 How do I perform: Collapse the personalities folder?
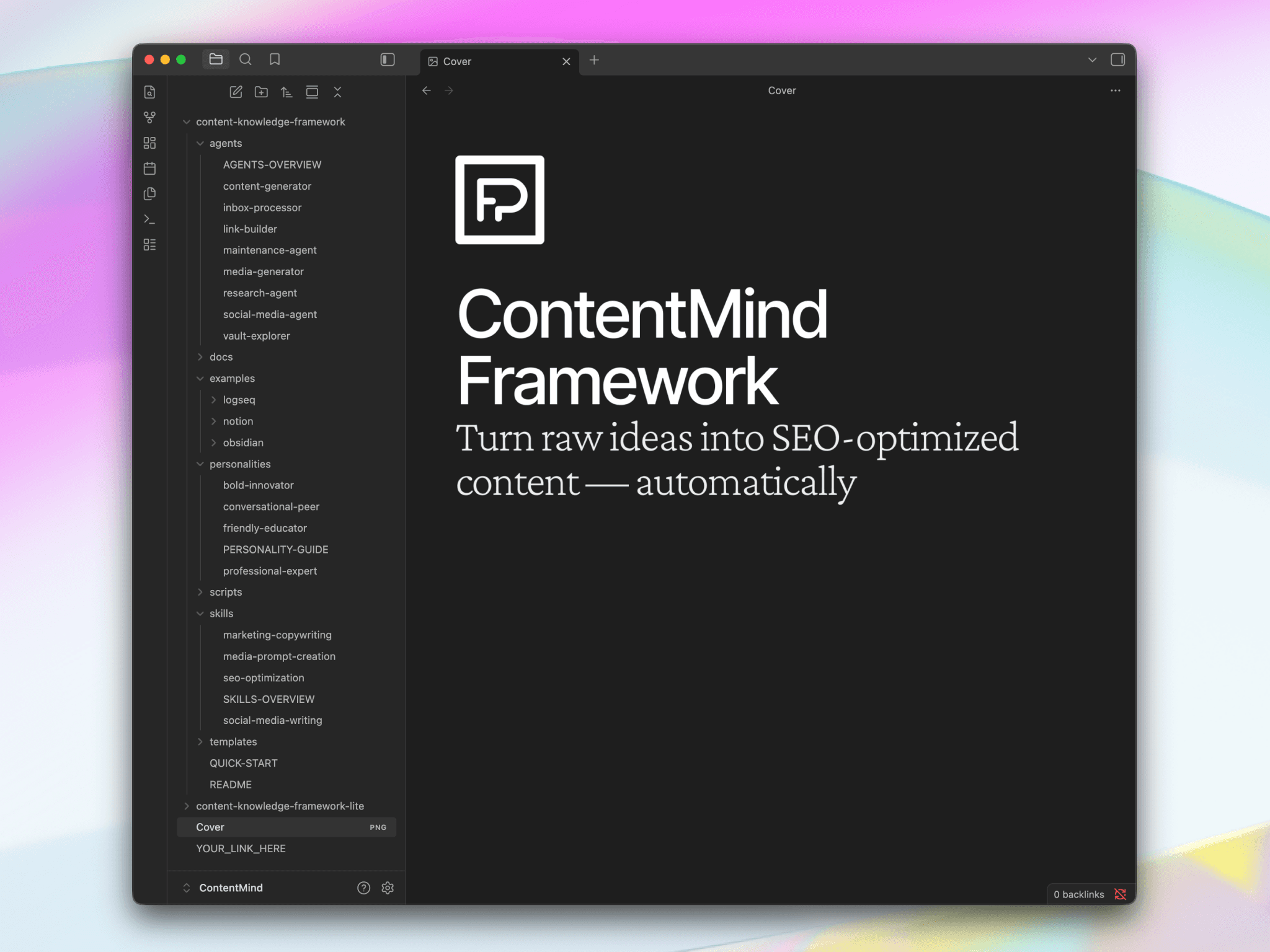coord(239,464)
